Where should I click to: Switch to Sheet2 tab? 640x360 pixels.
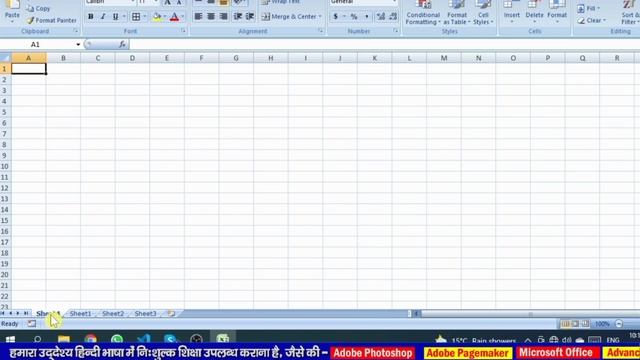click(x=113, y=314)
